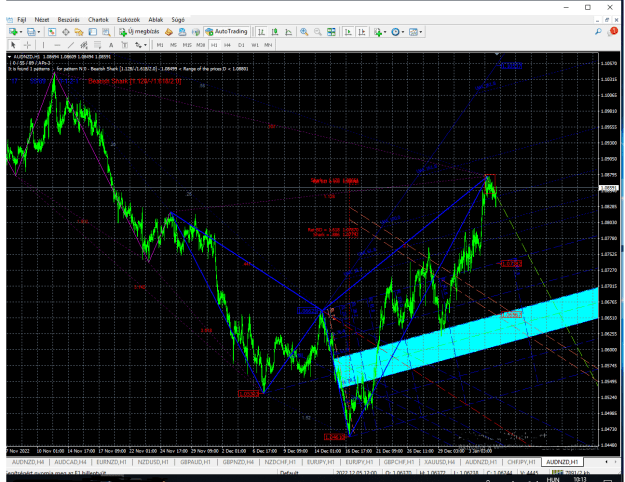Collapse the AUDNZD,H1 chart title triangle

tap(10, 57)
